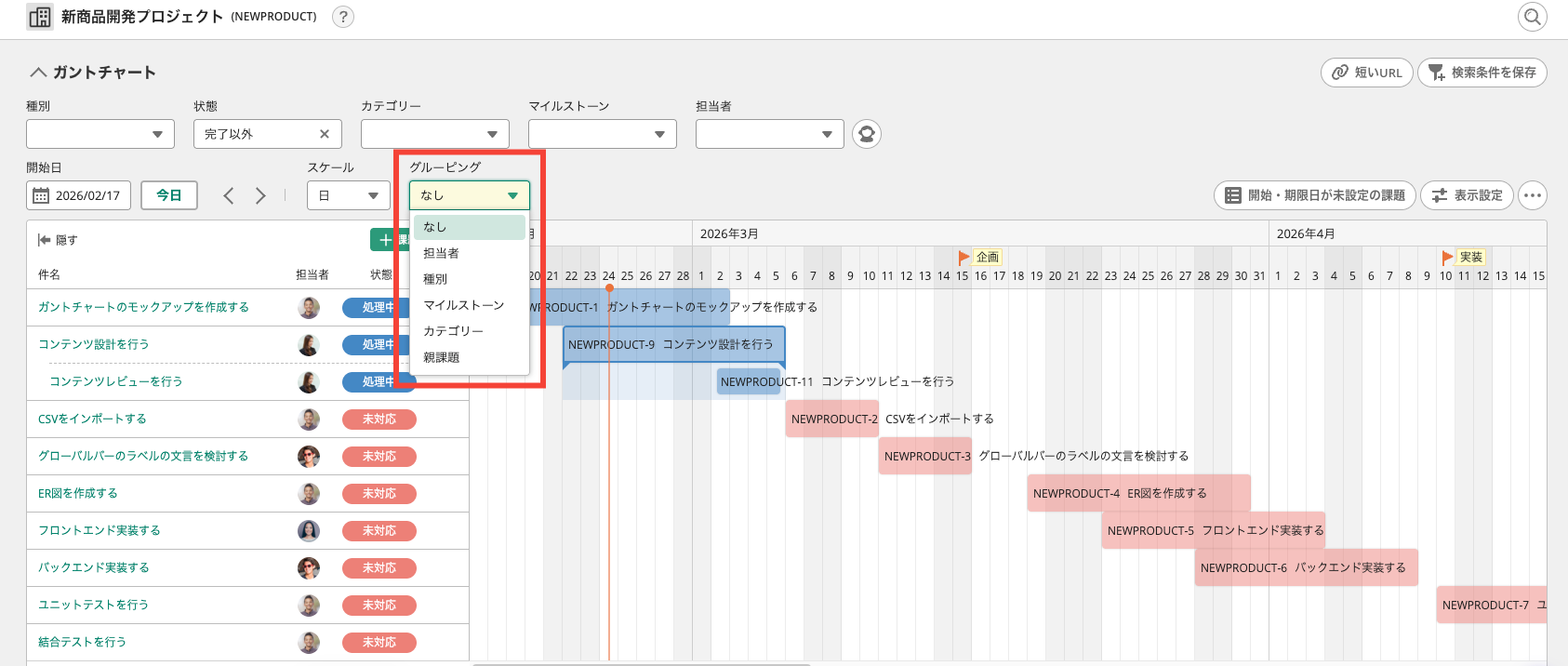The height and width of the screenshot is (666, 1568).
Task: Click 隠す to hide the issue list
Action: point(58,240)
